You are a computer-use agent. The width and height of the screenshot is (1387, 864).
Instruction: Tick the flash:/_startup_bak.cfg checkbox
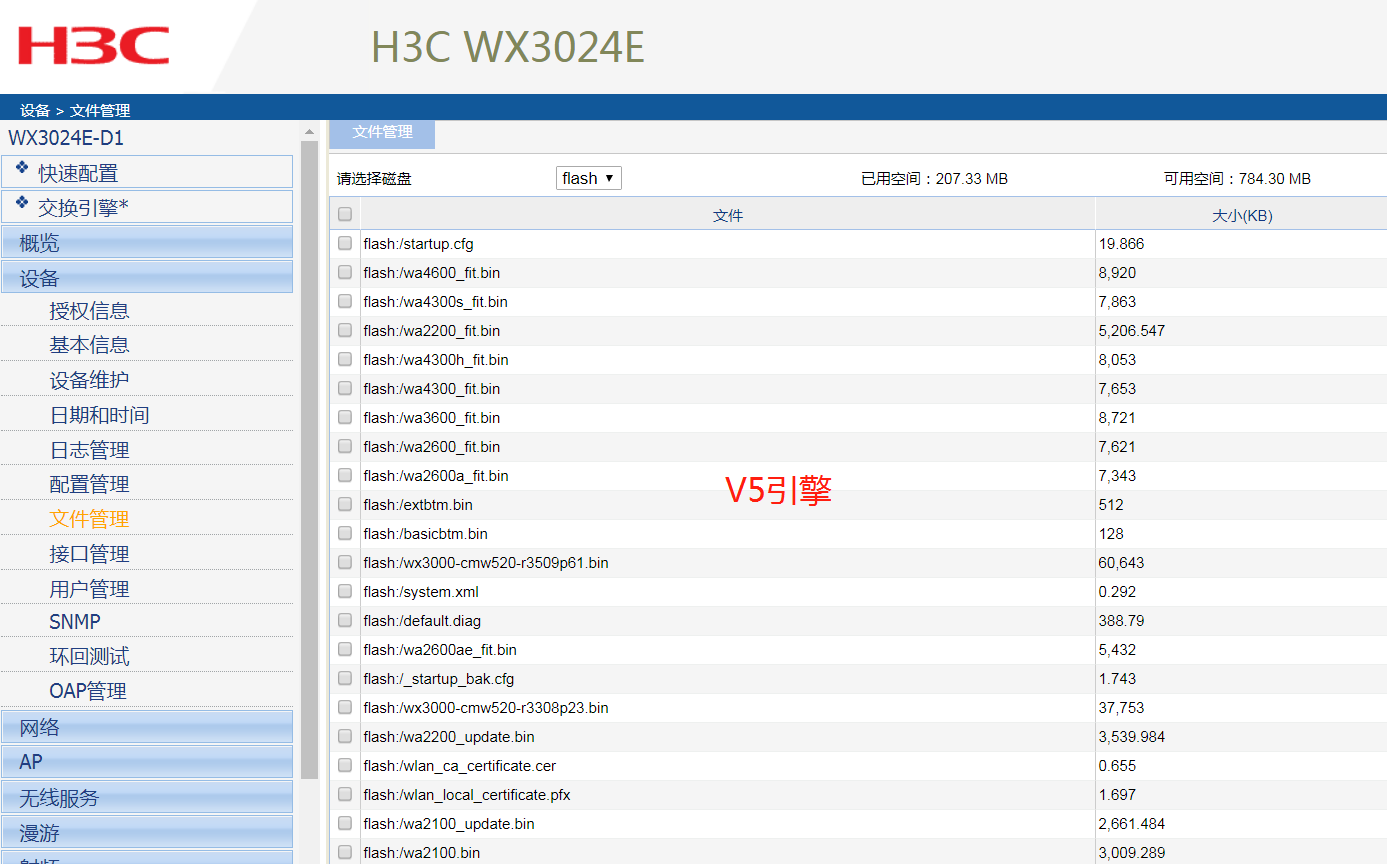click(345, 678)
